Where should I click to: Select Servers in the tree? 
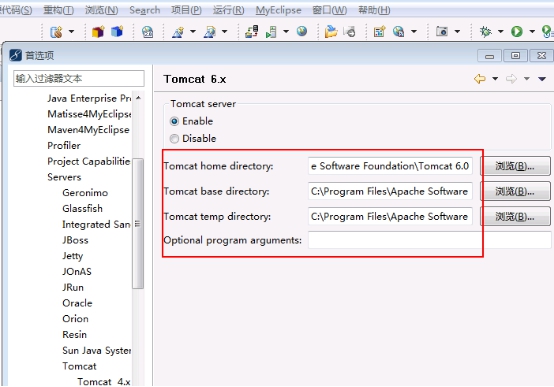pos(64,177)
